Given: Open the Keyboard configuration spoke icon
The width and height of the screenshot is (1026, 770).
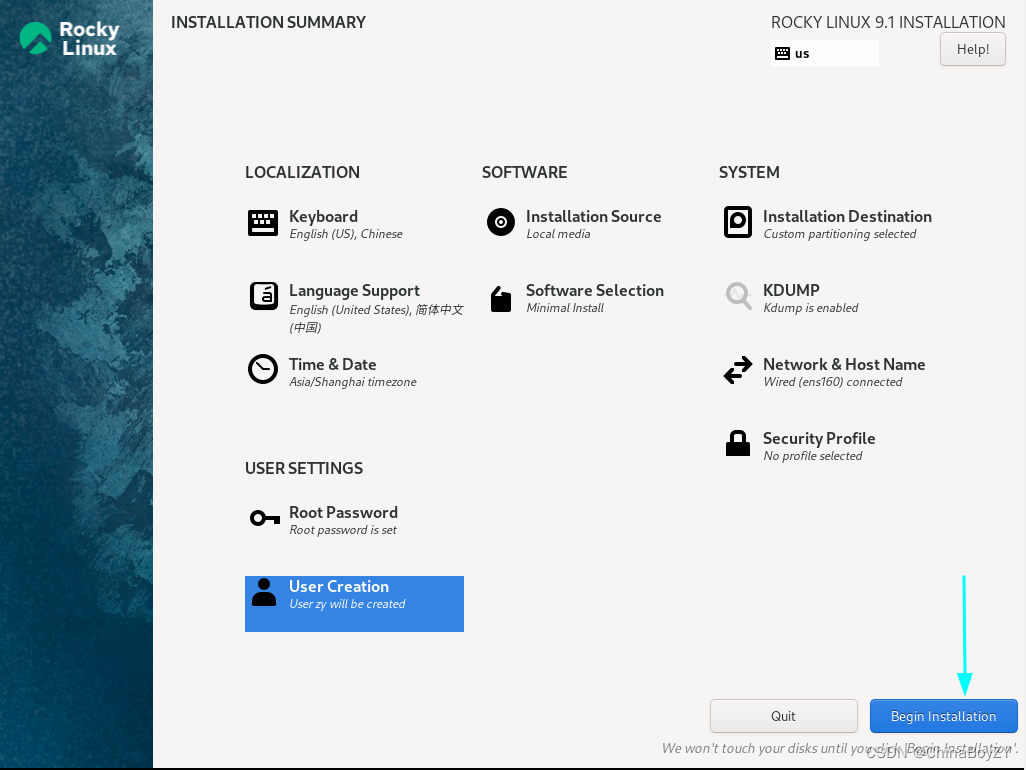Looking at the screenshot, I should pyautogui.click(x=262, y=224).
